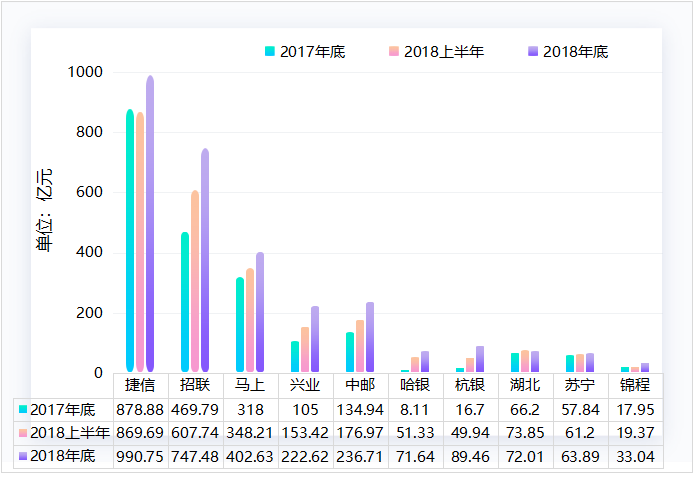Image resolution: width=693 pixels, height=484 pixels.
Task: Click table cell 8.11
Action: pos(415,410)
